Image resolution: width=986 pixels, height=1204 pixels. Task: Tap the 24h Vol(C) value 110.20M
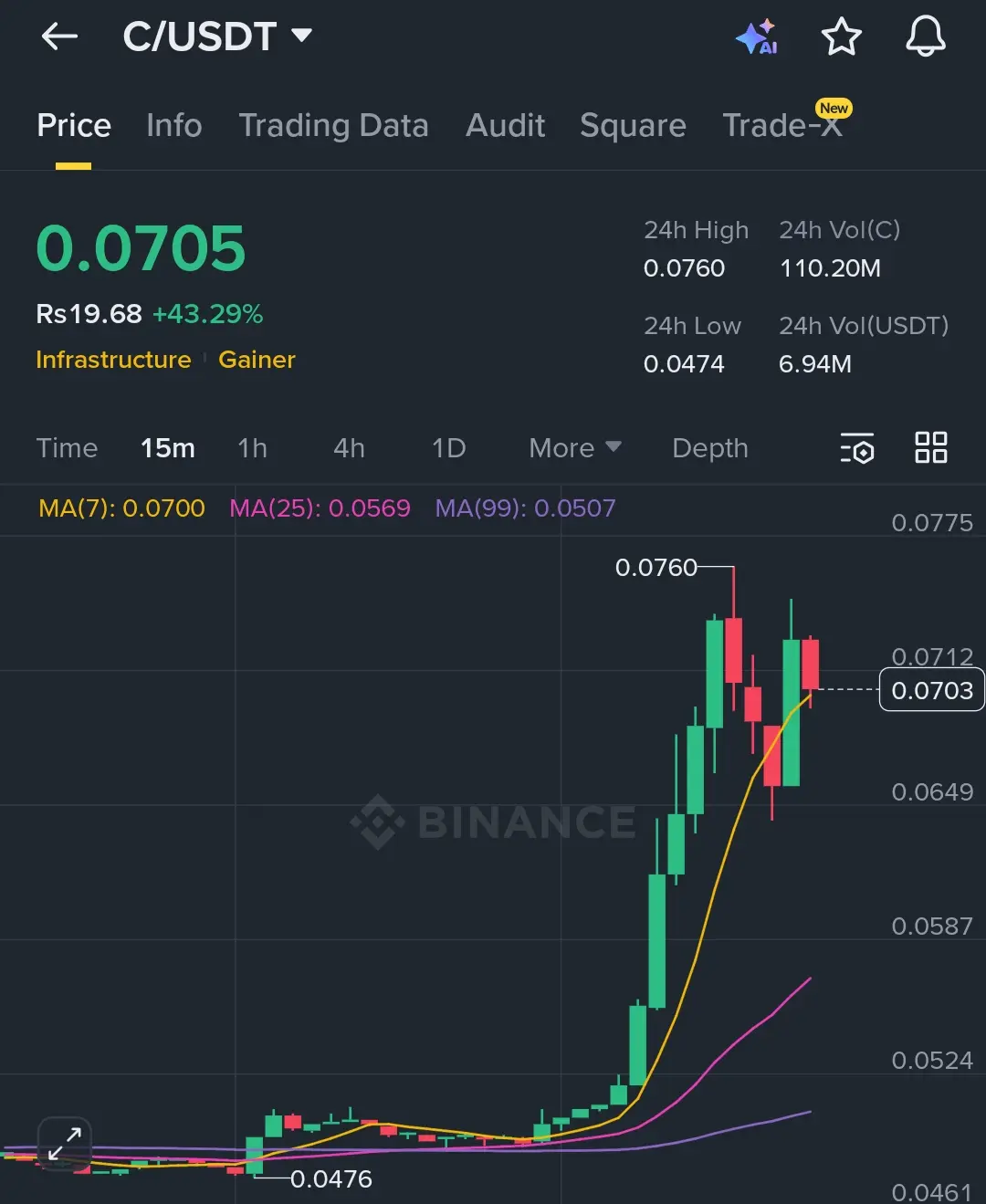(x=830, y=268)
